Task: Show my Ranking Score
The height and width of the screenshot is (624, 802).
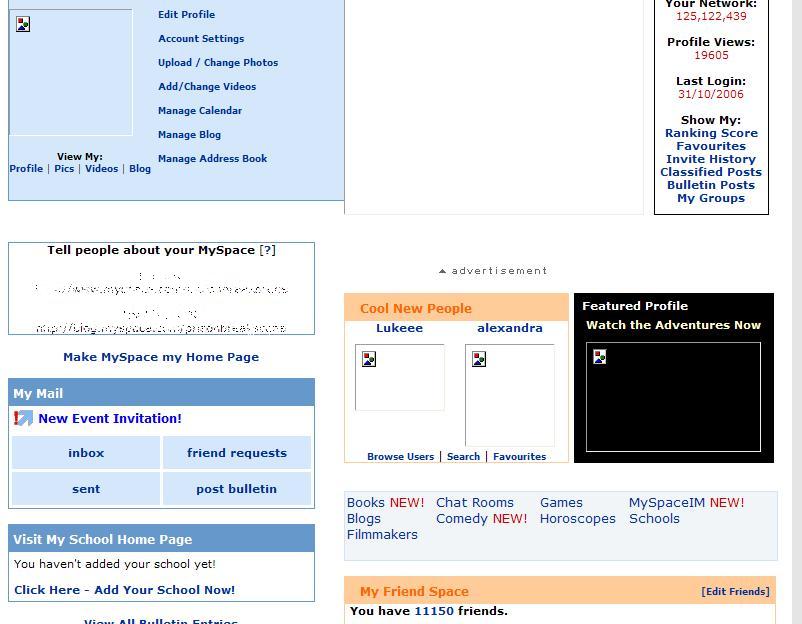Action: click(711, 133)
